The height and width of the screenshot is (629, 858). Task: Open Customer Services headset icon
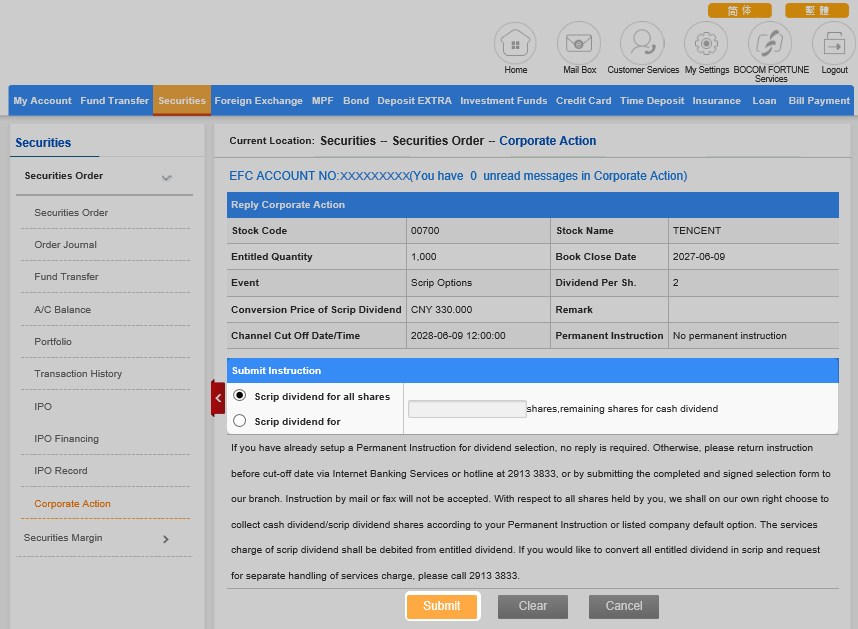pos(642,44)
